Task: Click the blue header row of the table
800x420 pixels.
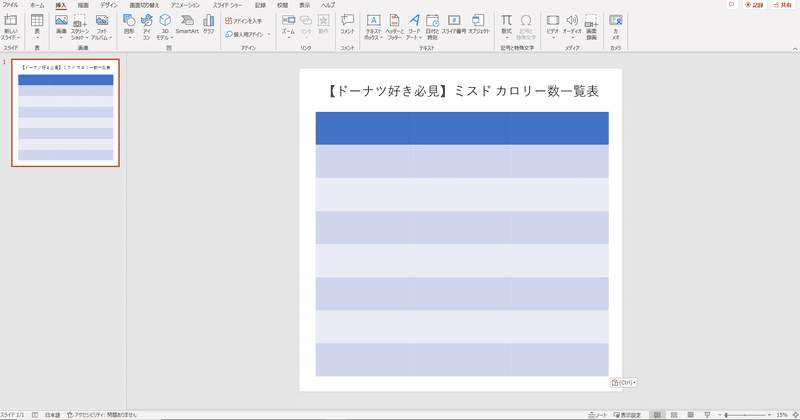Action: point(462,128)
